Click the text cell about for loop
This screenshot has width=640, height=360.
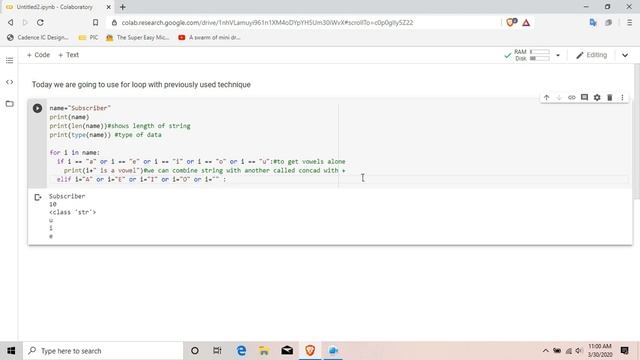[141, 84]
